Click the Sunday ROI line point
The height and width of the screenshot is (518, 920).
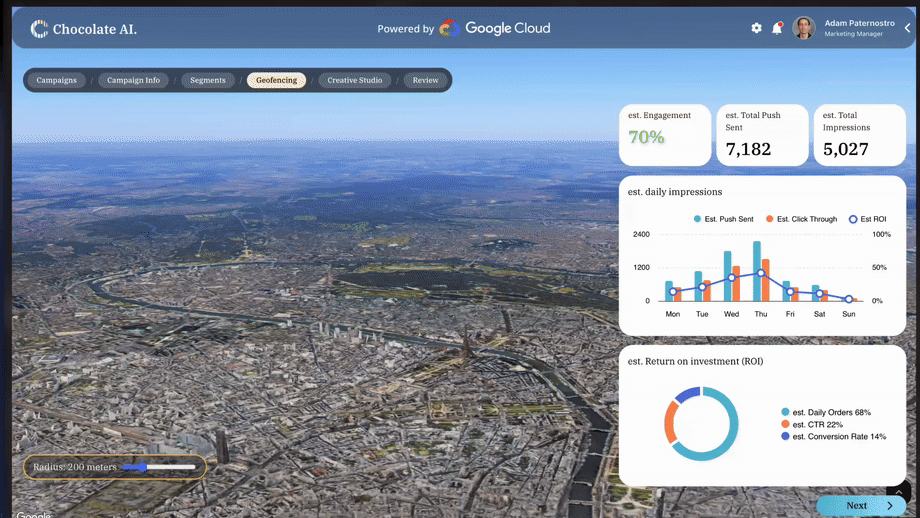point(848,299)
